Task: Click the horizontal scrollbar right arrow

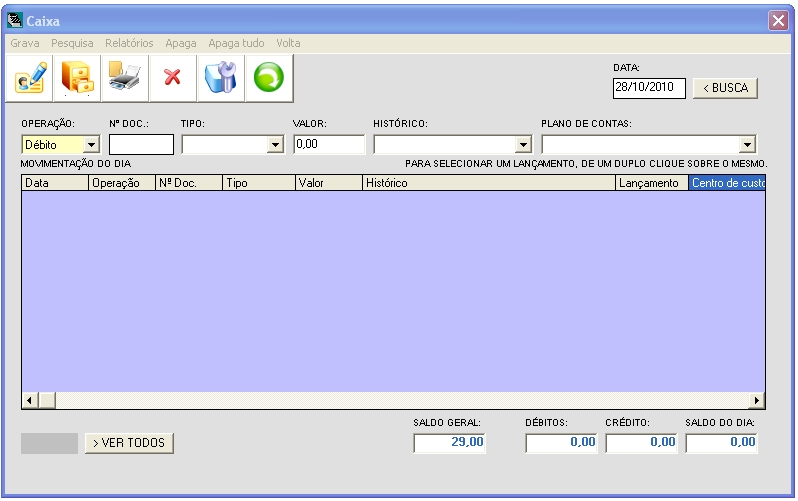Action: [x=757, y=400]
